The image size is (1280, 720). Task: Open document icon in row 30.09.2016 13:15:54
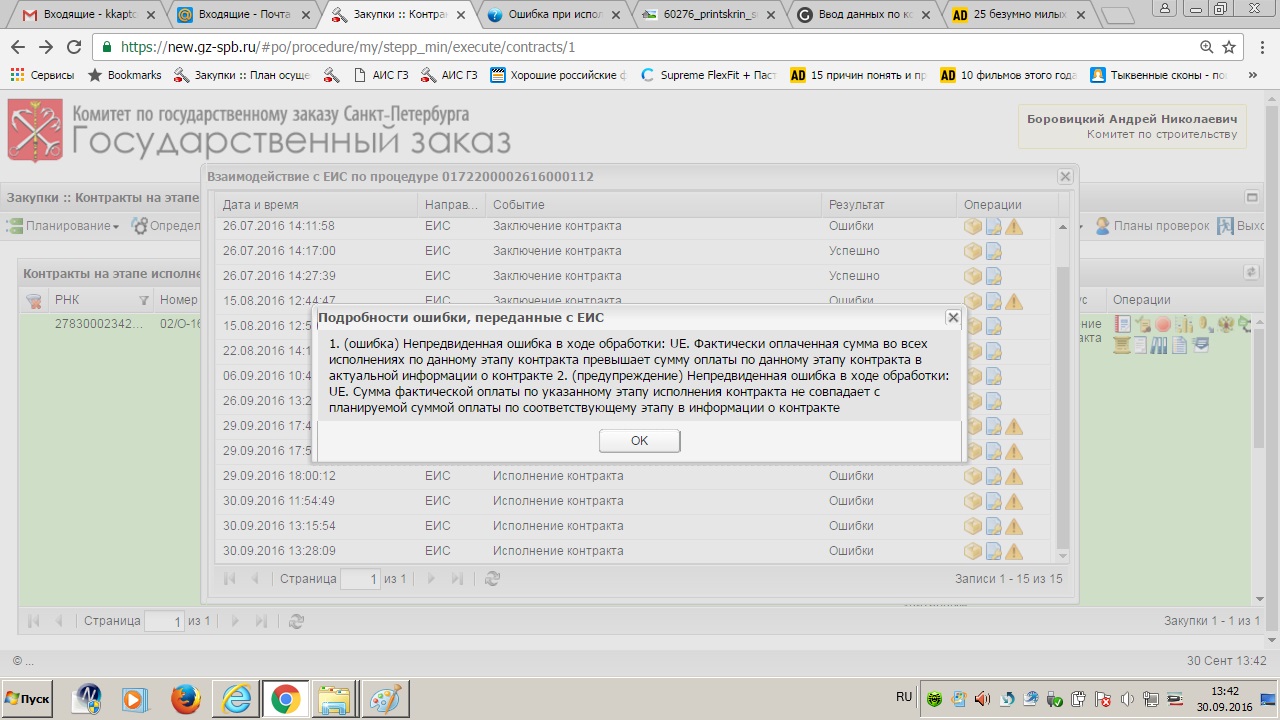coord(993,526)
